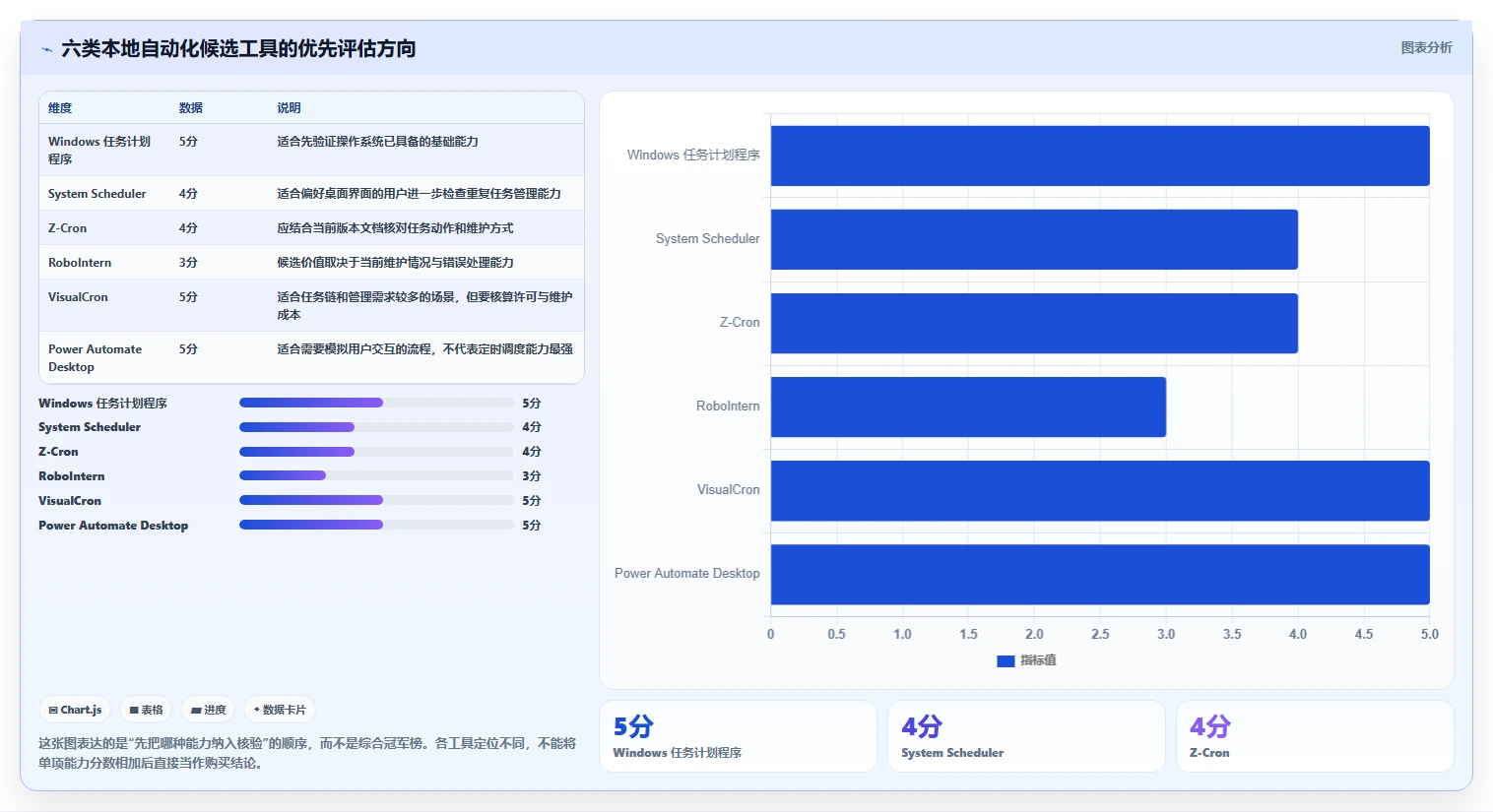The image size is (1493, 812).
Task: Click the 3分 value in RoboIntern table row
Action: 188,263
